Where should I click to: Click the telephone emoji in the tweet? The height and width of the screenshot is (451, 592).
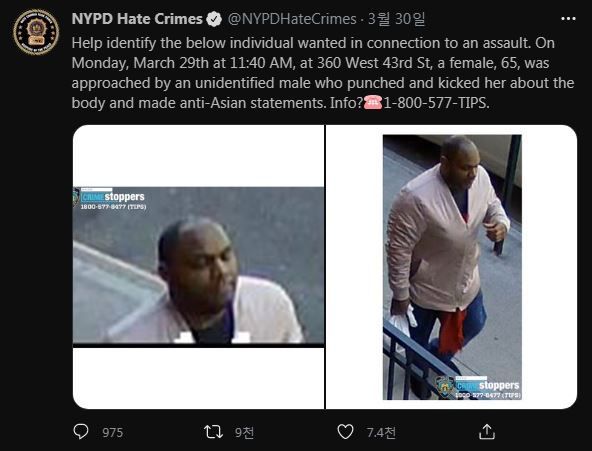373,103
